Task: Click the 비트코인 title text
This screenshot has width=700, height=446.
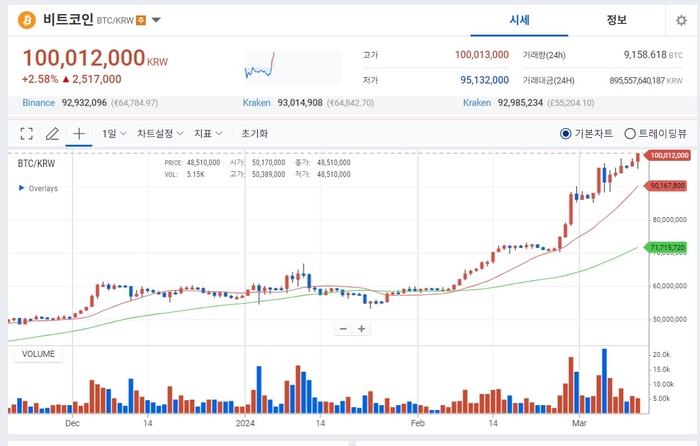Action: 68,19
